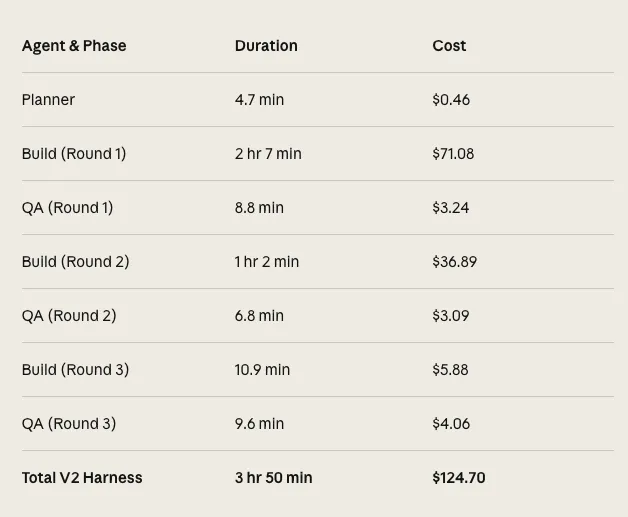
Task: Click the "Build (Round 1)" row label
Action: click(74, 154)
